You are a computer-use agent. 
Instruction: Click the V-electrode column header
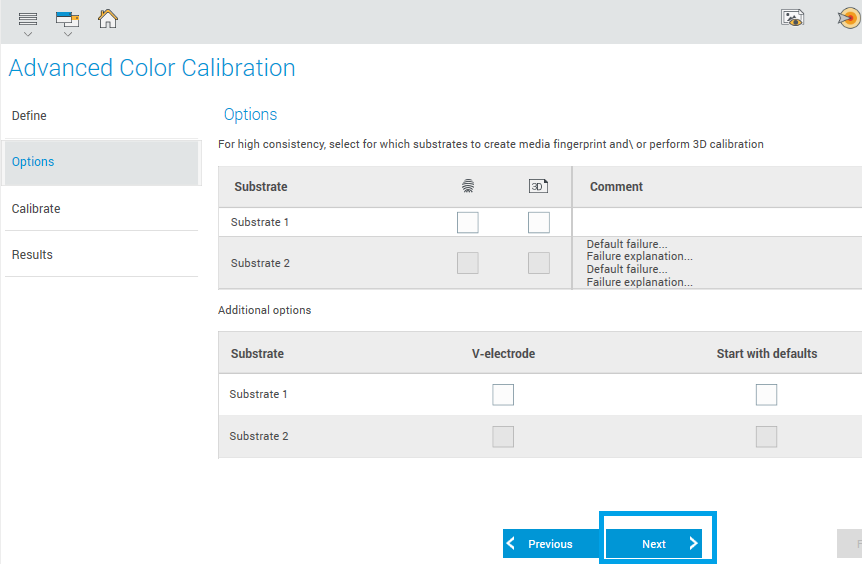pyautogui.click(x=503, y=353)
